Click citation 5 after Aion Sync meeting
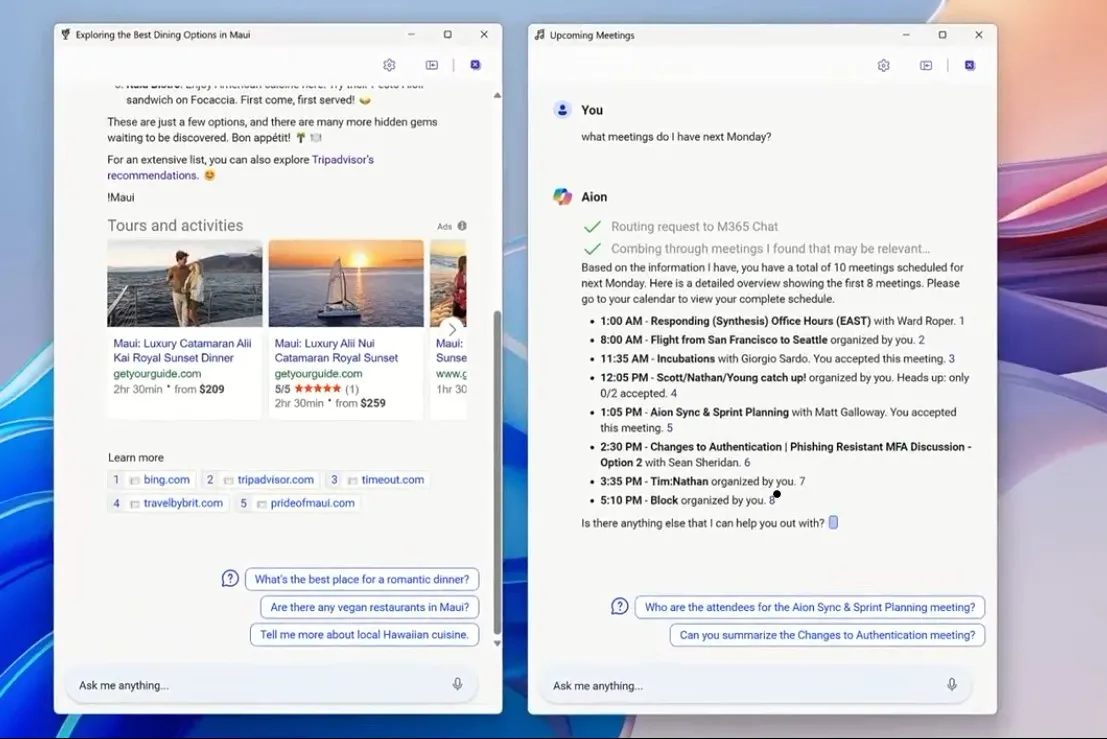This screenshot has height=739, width=1107. [x=670, y=428]
